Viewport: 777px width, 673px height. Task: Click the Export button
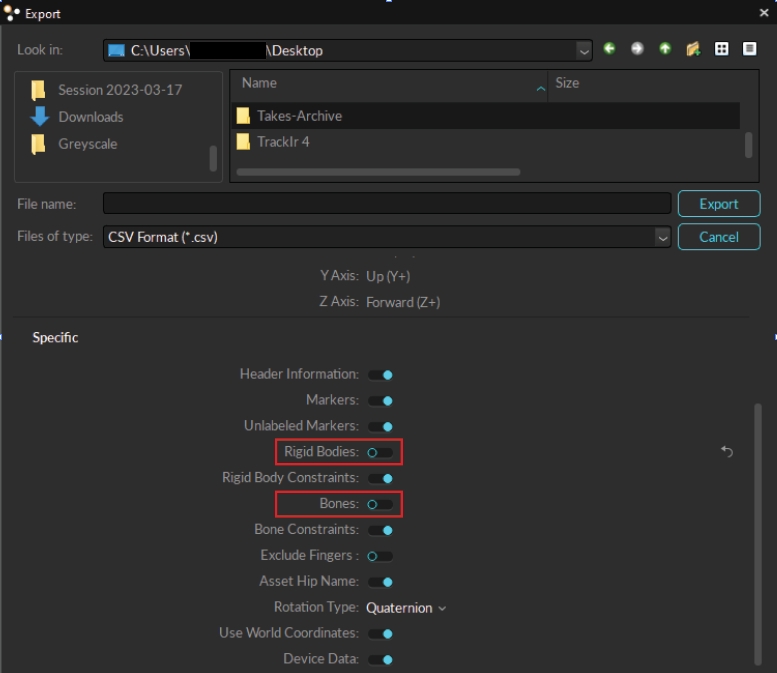point(718,204)
